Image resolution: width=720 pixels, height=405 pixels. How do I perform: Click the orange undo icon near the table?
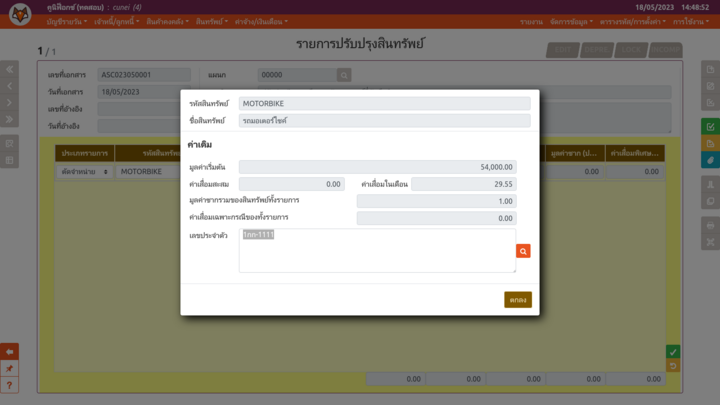coord(673,366)
